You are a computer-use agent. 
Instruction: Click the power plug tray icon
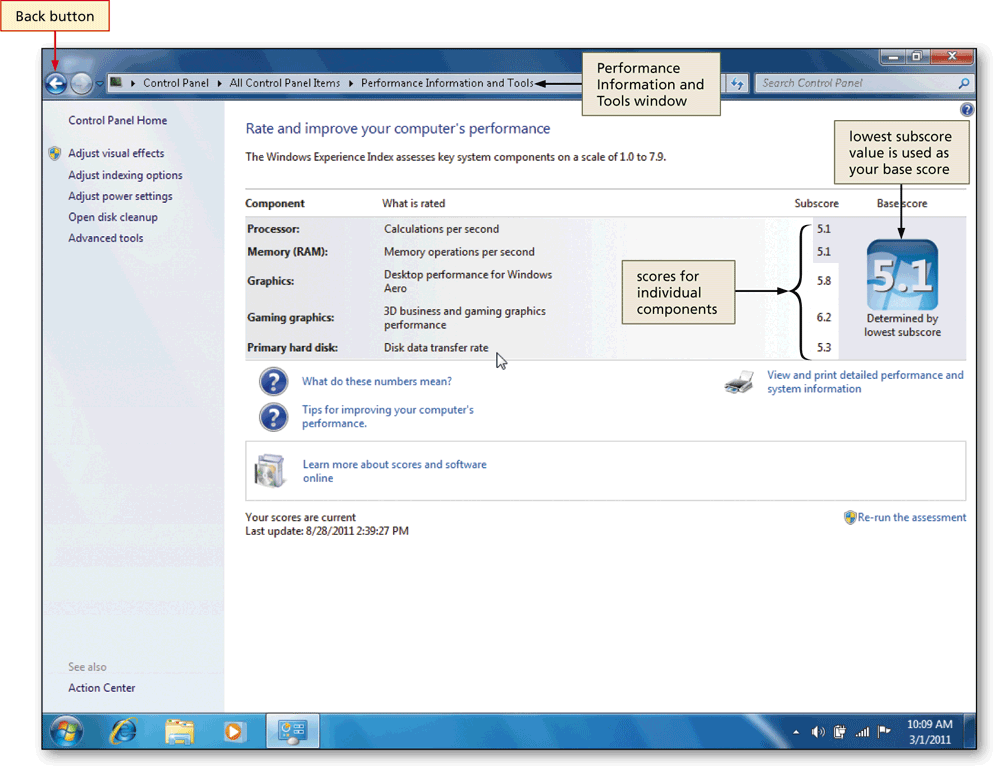coord(840,732)
